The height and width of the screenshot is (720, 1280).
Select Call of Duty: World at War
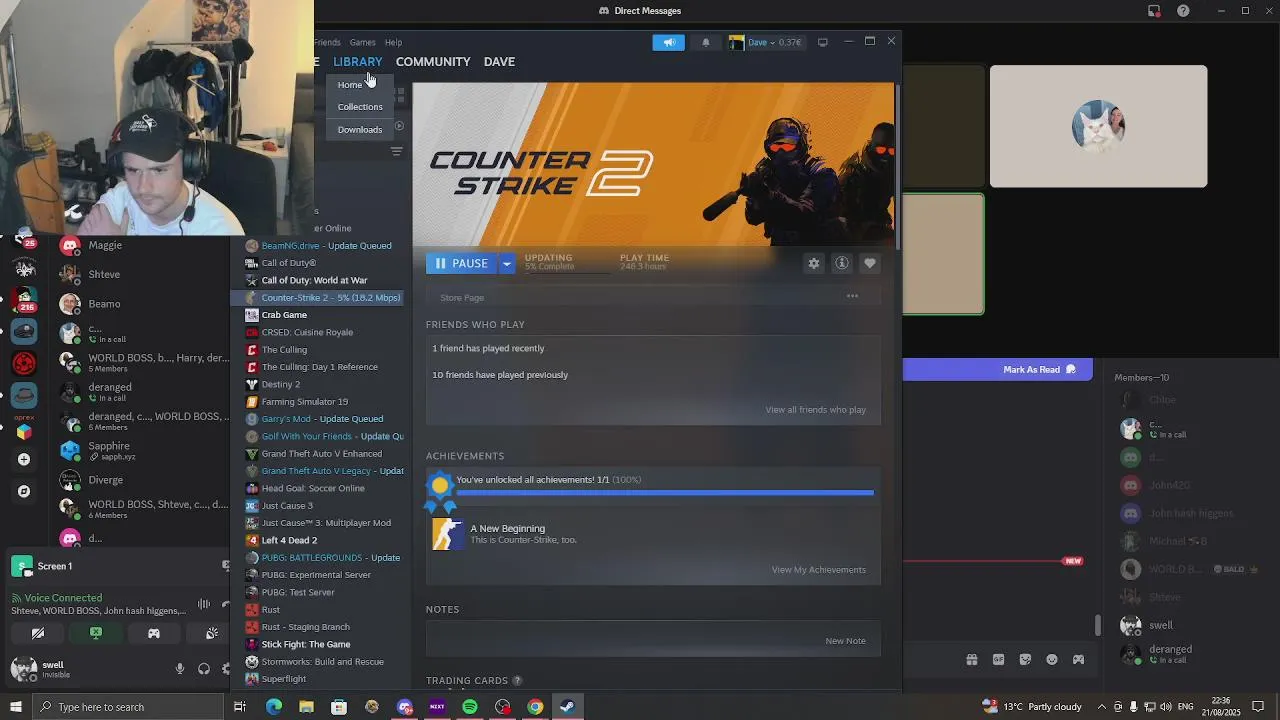click(x=314, y=280)
